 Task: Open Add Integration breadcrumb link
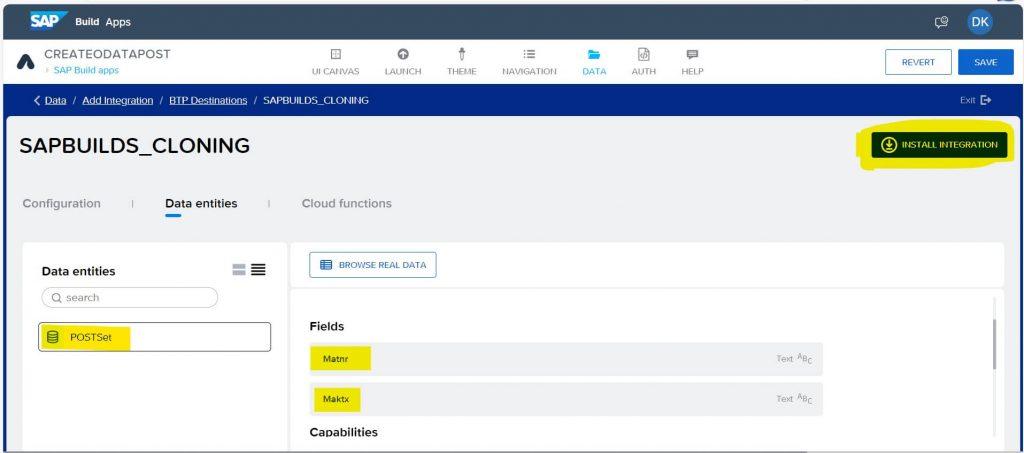pyautogui.click(x=118, y=101)
